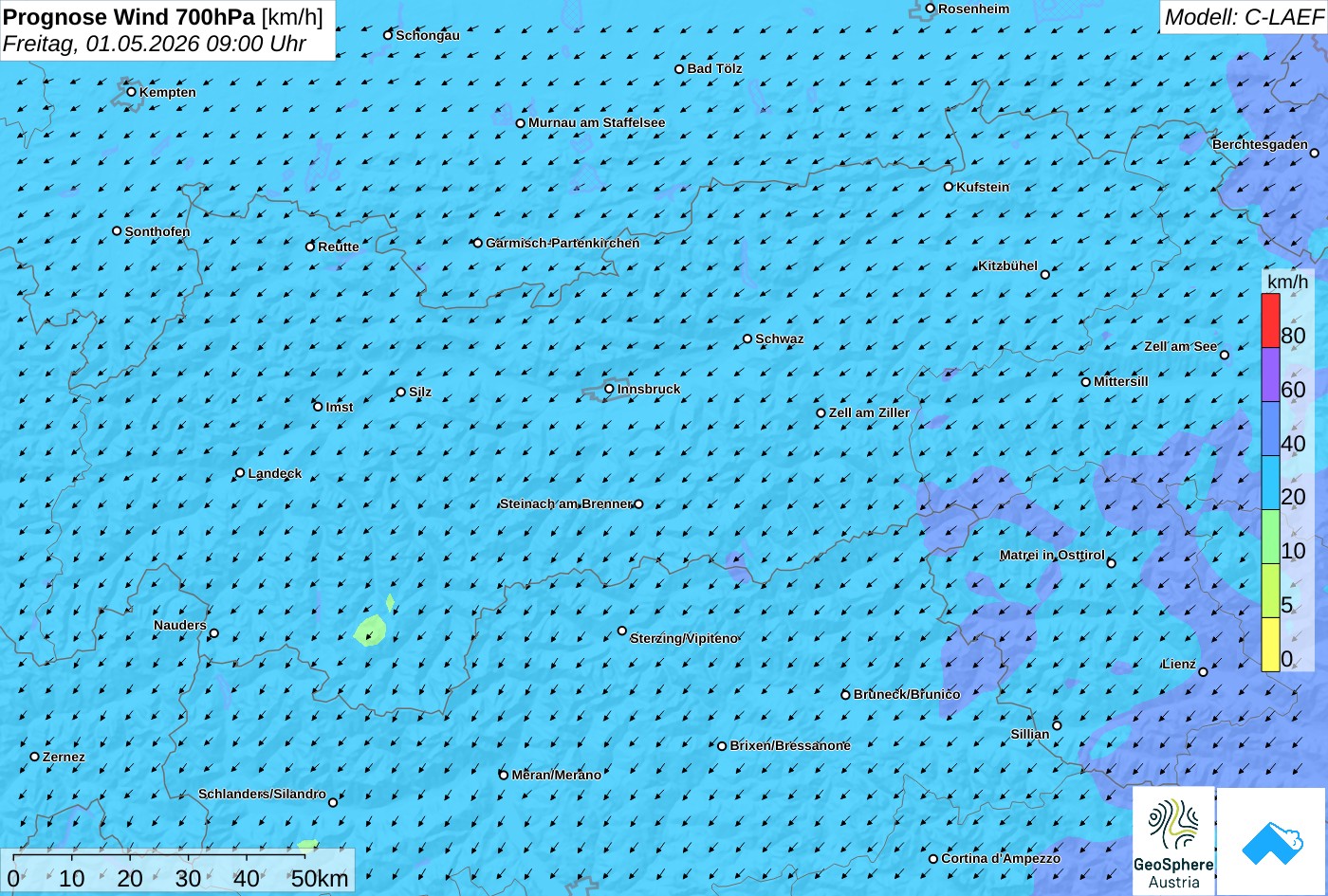The height and width of the screenshot is (896, 1328).
Task: Click the Schwaz location dot
Action: click(x=747, y=338)
